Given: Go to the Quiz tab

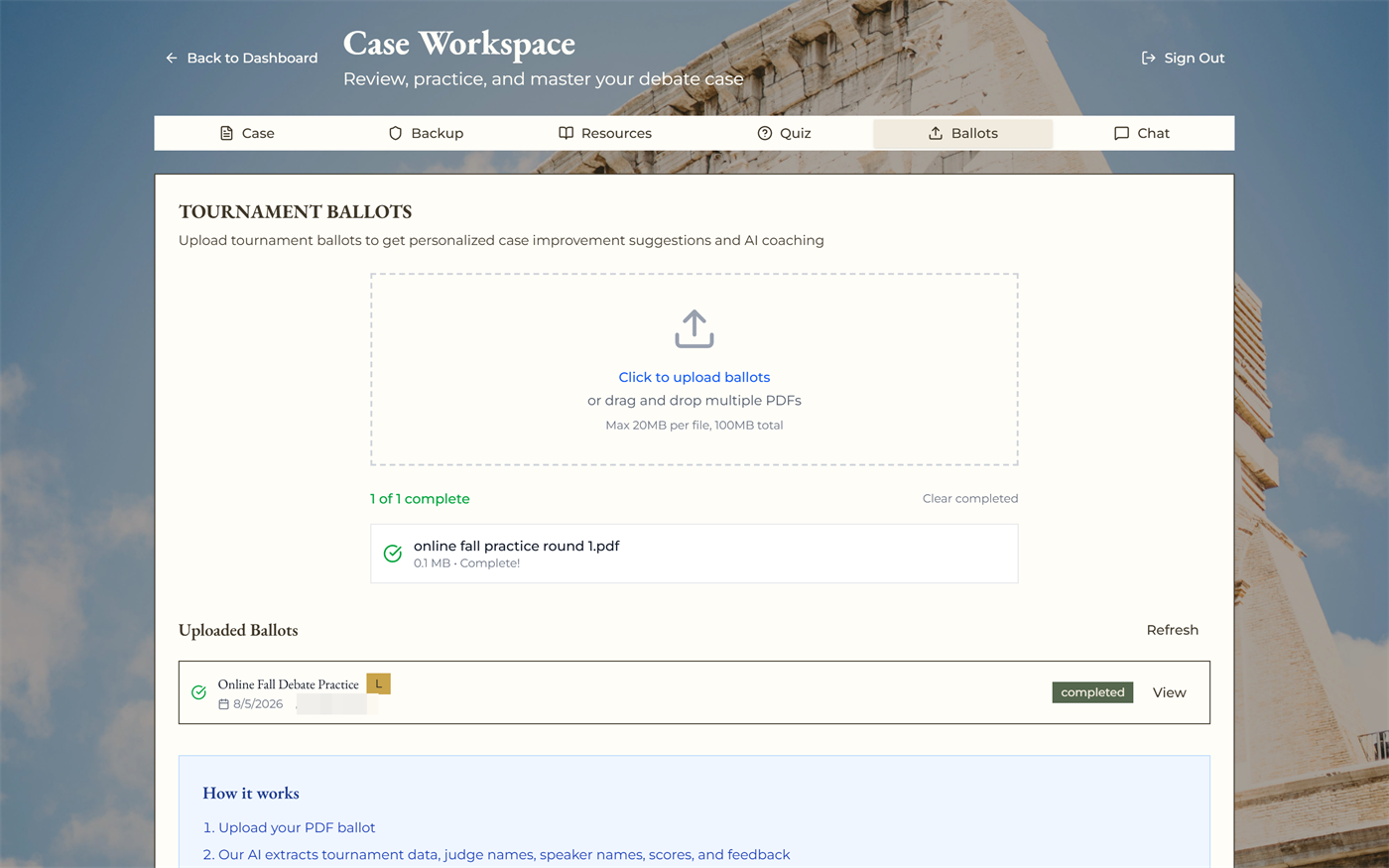Looking at the screenshot, I should point(784,133).
